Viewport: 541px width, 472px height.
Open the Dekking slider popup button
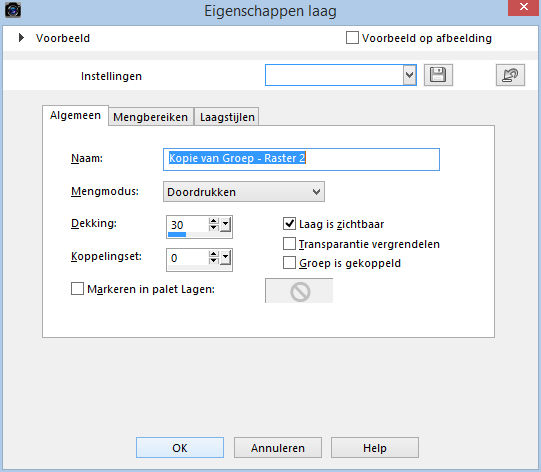coord(225,225)
